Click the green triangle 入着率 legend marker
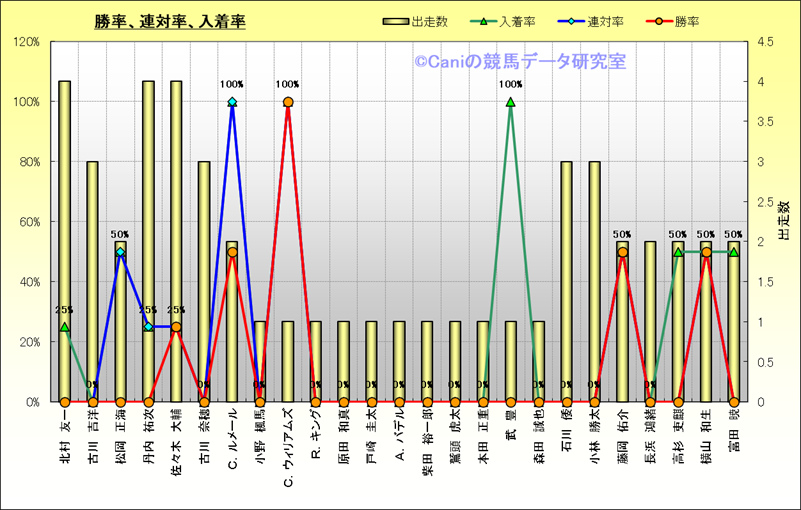The image size is (801, 510). pos(486,21)
